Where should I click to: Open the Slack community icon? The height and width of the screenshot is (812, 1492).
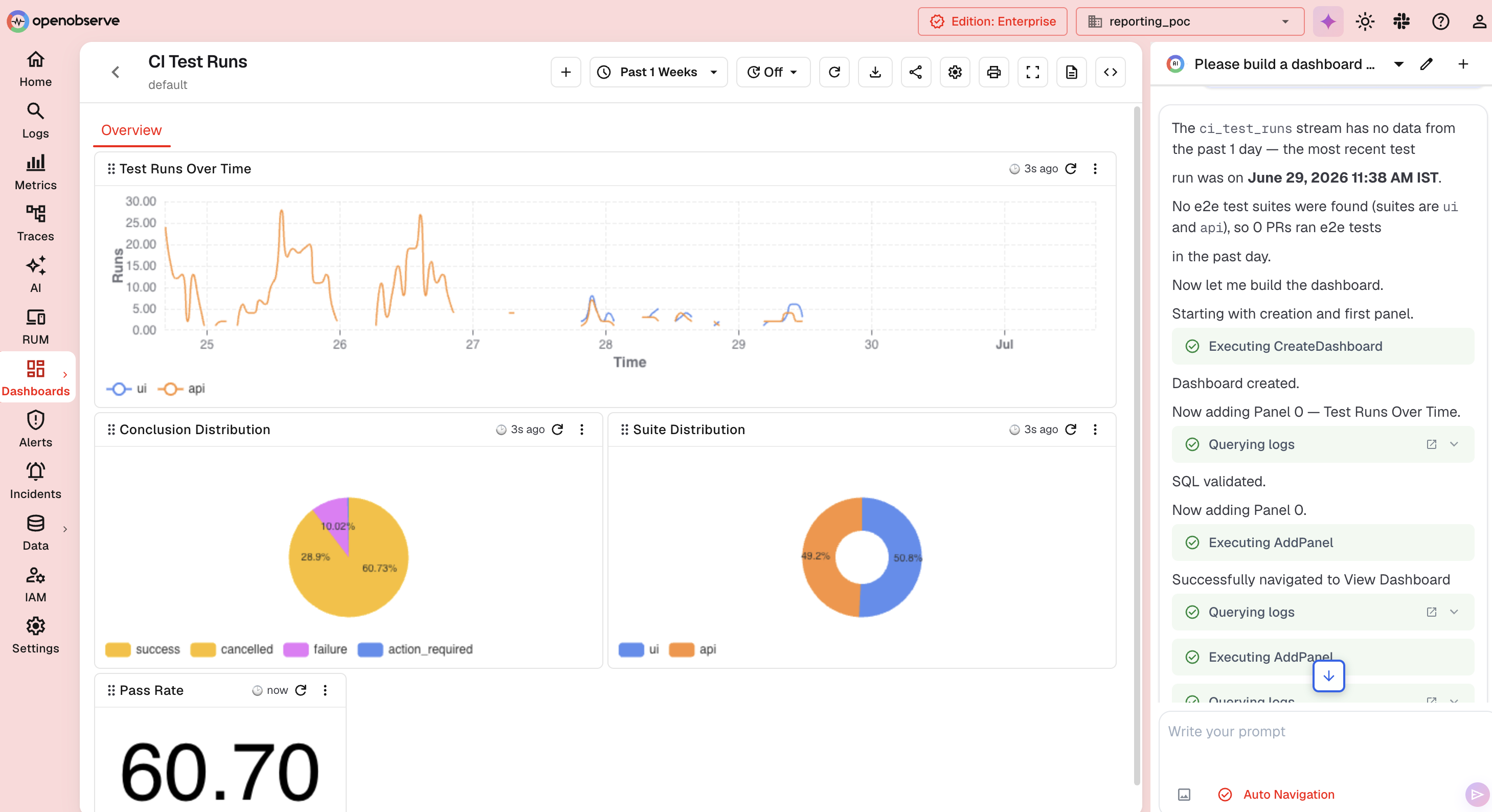[x=1401, y=21]
